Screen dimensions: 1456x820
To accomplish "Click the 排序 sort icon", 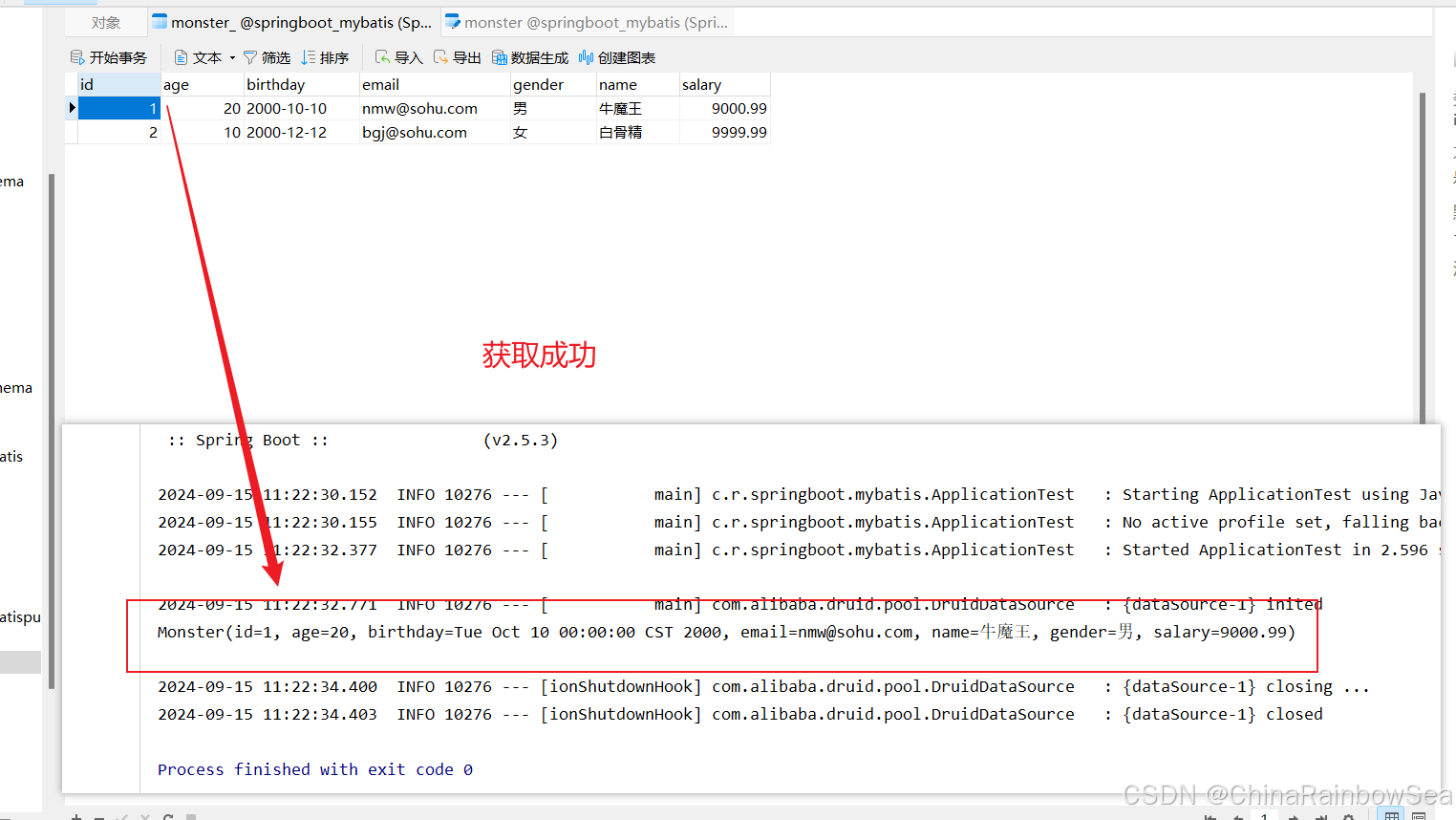I will coord(309,58).
